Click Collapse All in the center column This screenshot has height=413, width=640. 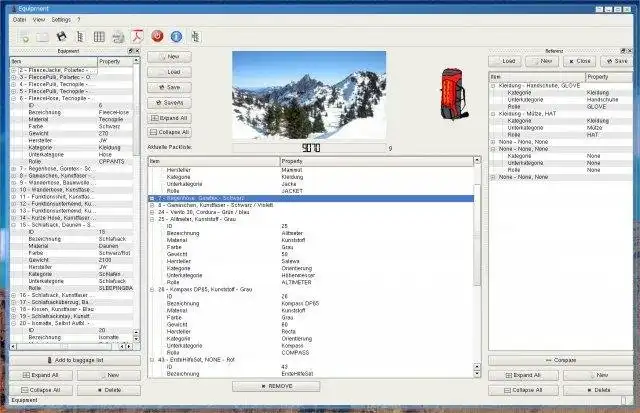tap(169, 132)
